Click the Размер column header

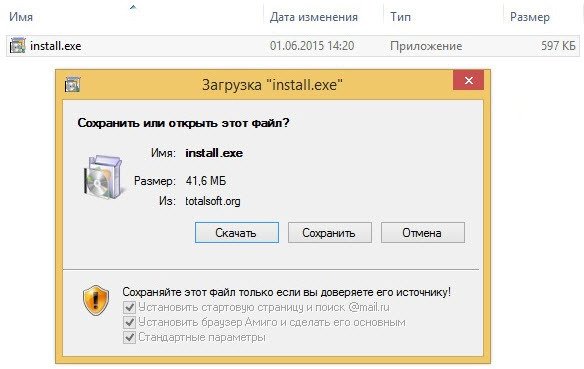pos(530,17)
